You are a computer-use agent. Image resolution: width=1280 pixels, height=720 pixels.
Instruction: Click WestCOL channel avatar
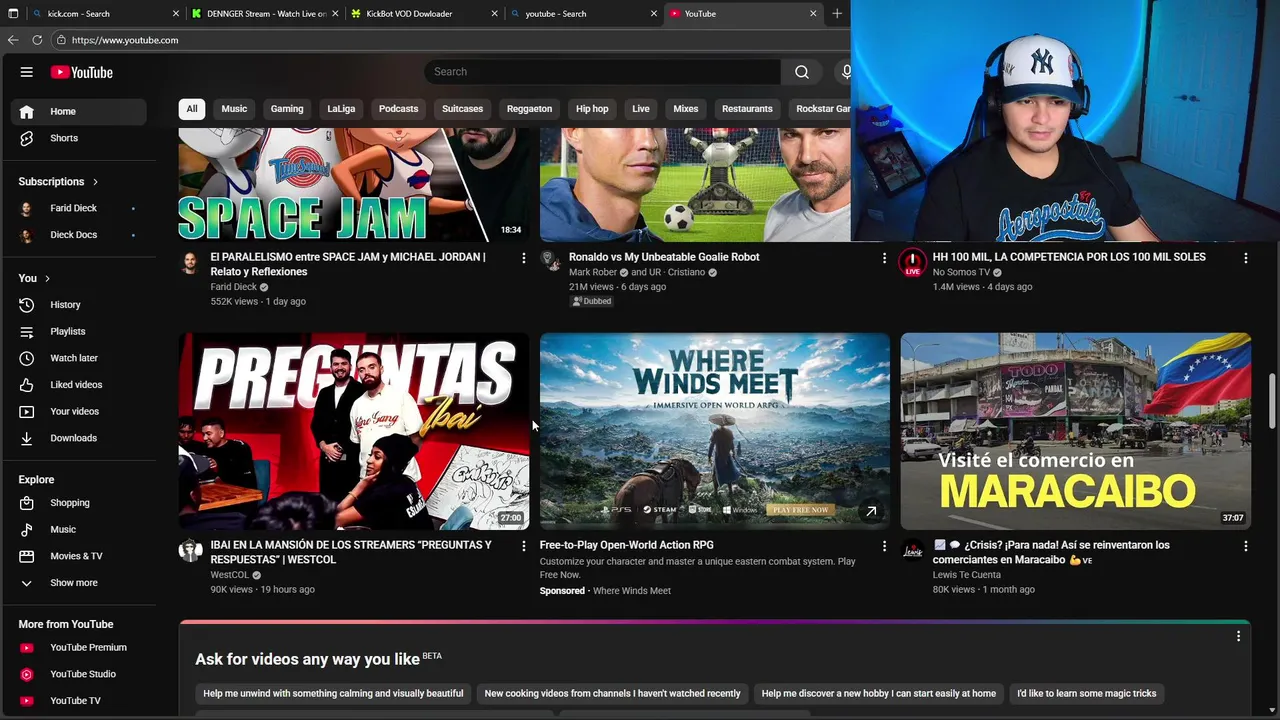tap(190, 551)
